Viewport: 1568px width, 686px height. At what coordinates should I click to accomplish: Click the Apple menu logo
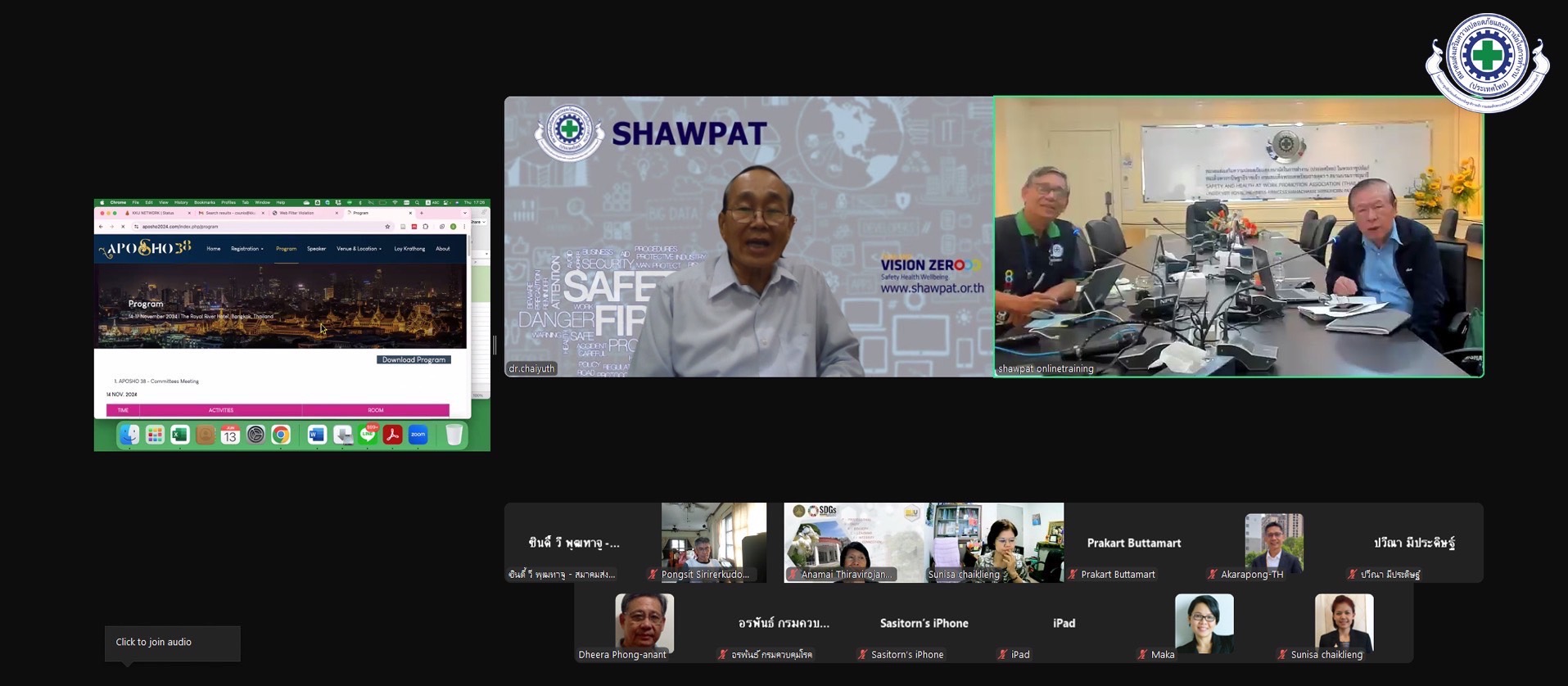[102, 202]
